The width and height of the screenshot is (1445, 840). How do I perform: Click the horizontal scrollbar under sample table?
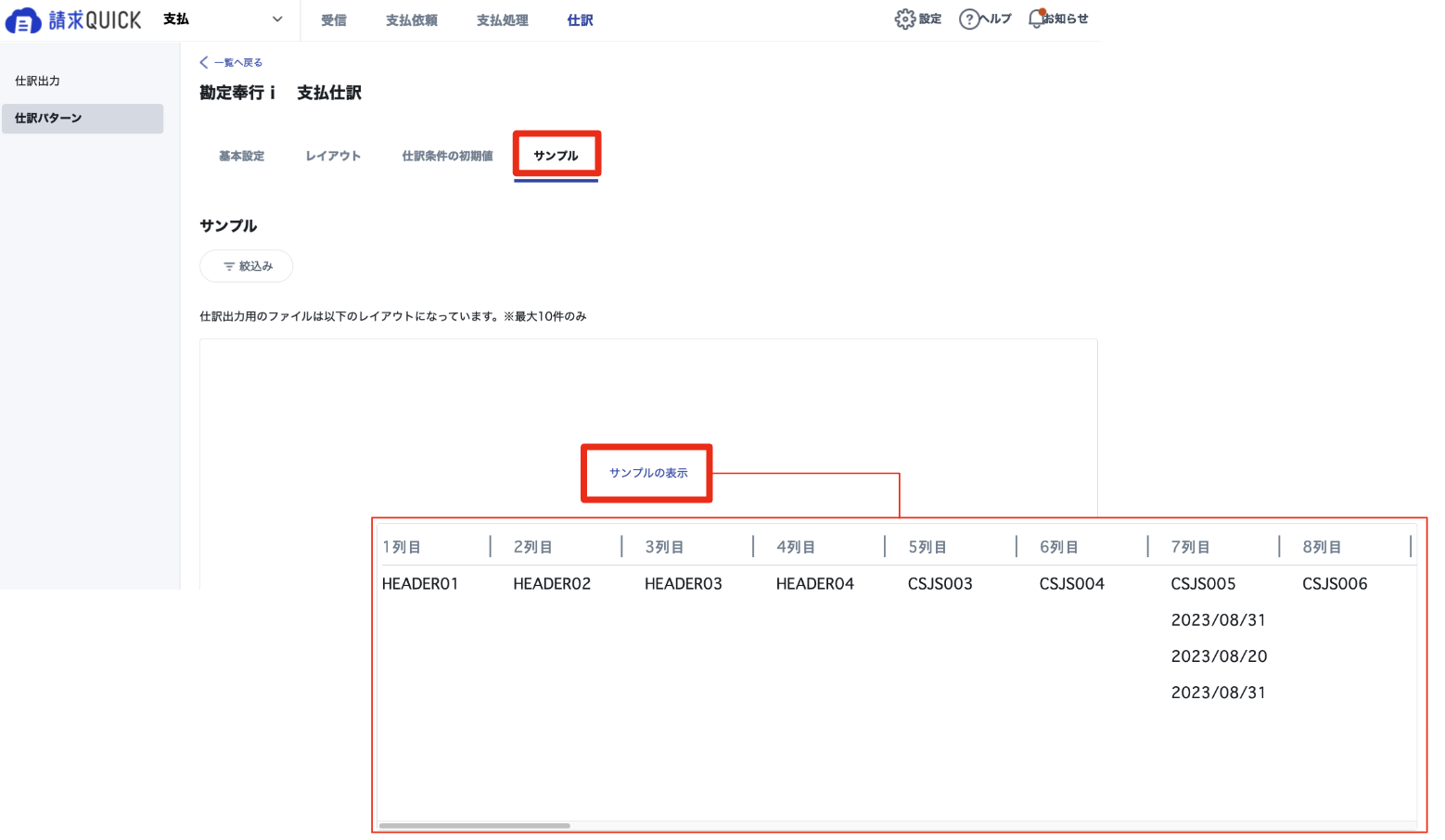point(475,825)
